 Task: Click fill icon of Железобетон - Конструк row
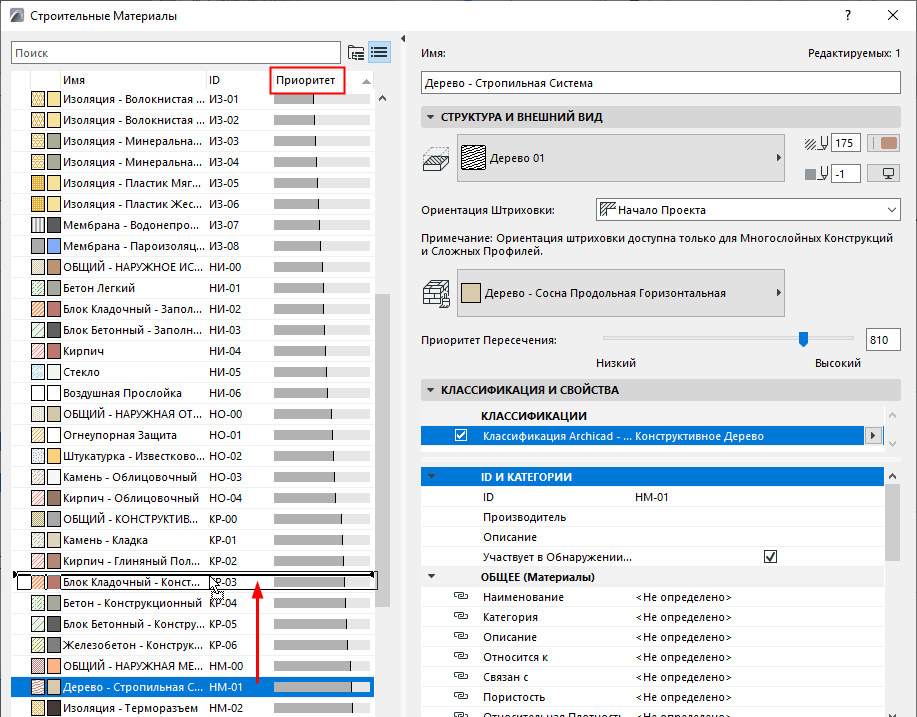tap(38, 645)
